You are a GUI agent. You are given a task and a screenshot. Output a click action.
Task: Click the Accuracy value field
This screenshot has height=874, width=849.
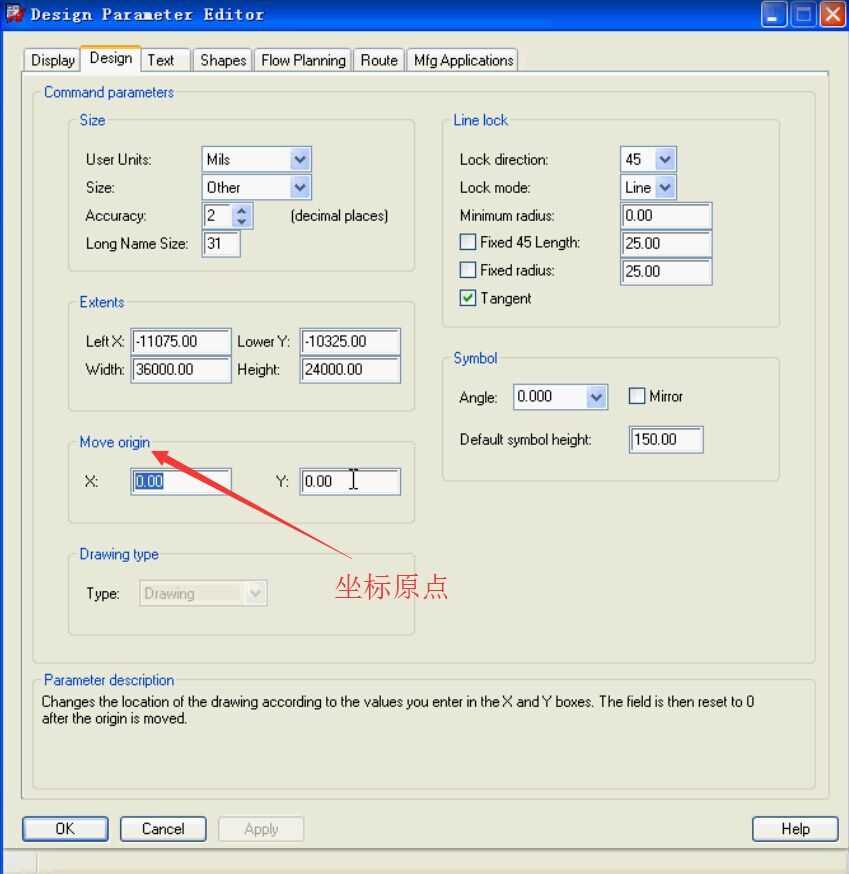point(217,216)
